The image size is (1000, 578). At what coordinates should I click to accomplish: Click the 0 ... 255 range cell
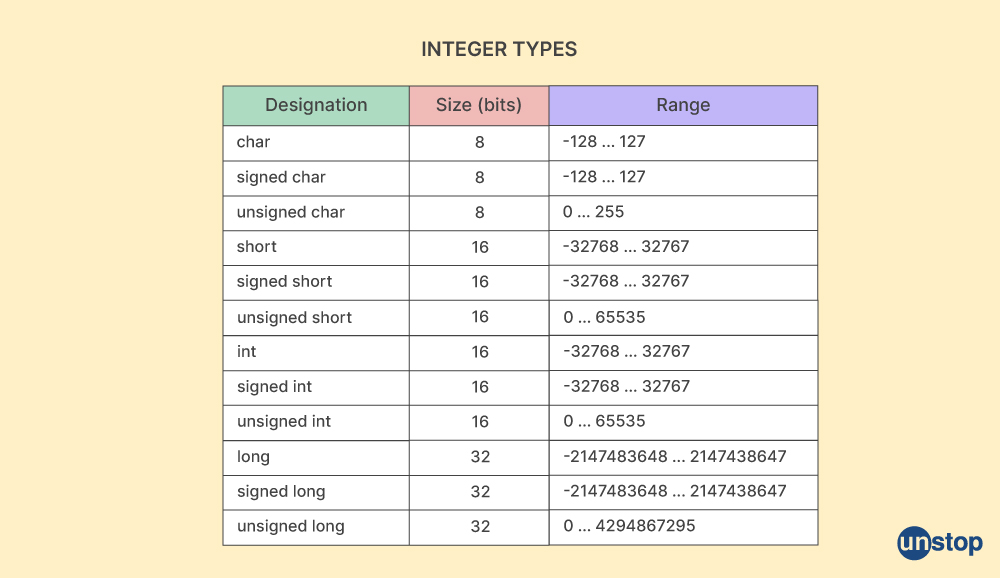coord(683,213)
